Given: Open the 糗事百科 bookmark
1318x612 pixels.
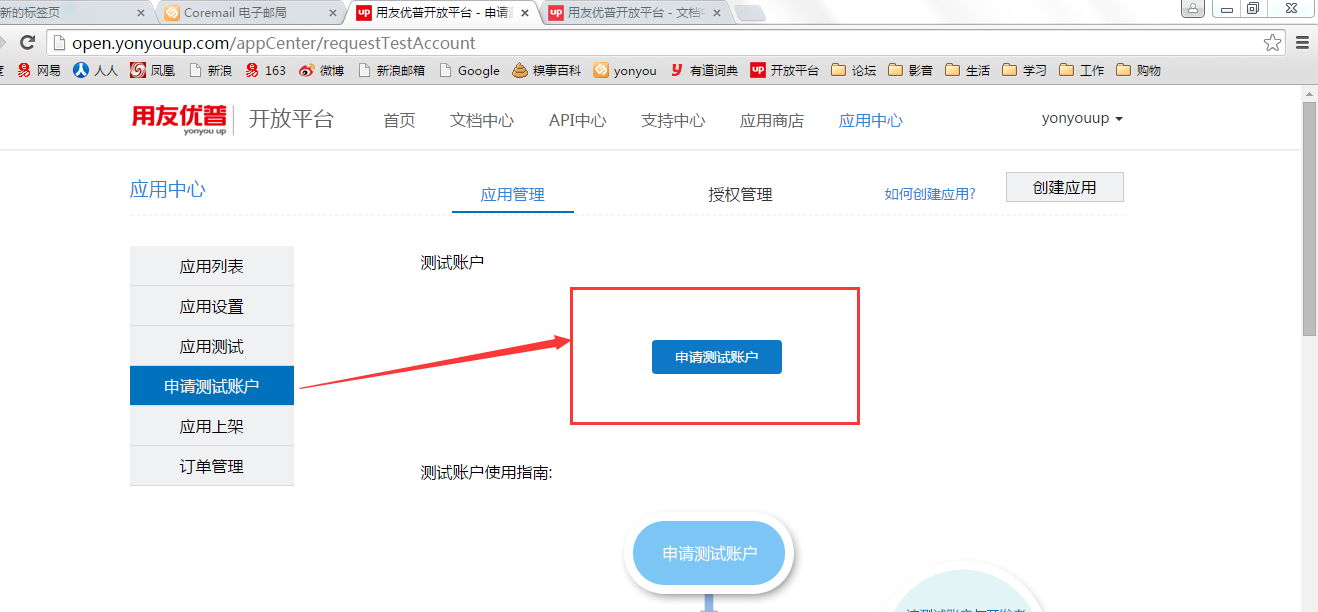Looking at the screenshot, I should click(546, 70).
